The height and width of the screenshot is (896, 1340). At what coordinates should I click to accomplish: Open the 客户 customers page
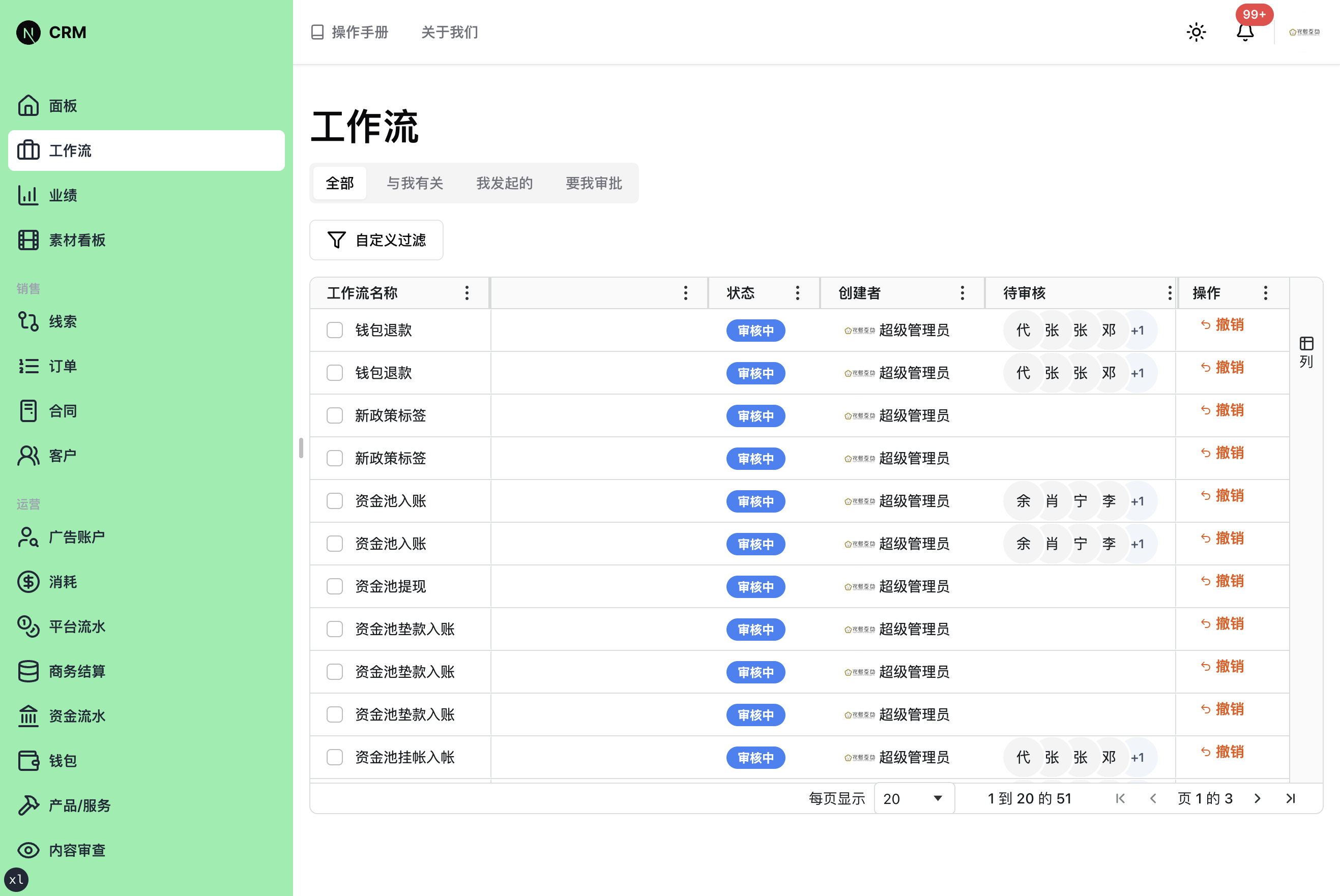tap(63, 455)
